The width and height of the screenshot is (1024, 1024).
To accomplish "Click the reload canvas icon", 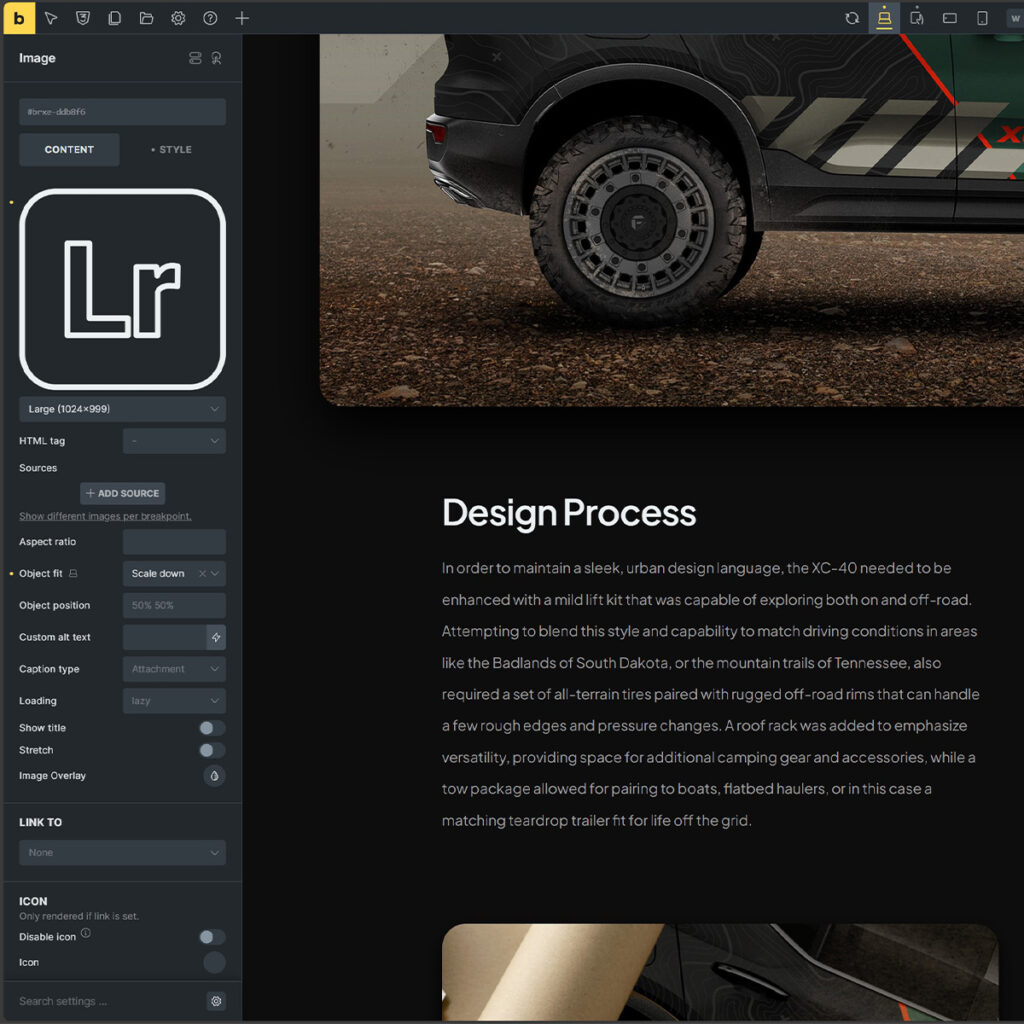I will click(x=852, y=18).
